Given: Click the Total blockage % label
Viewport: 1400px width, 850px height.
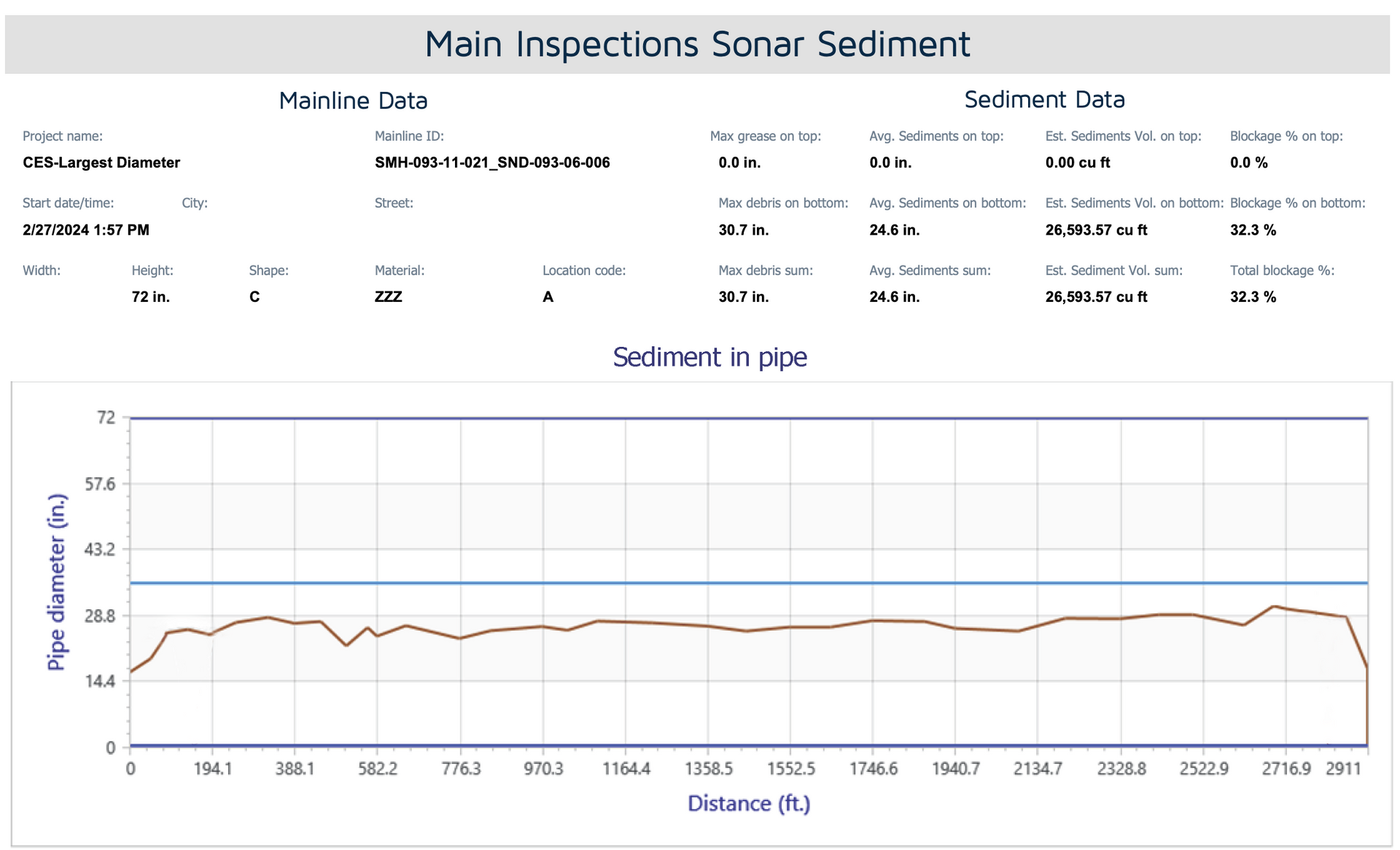Looking at the screenshot, I should [x=1282, y=270].
